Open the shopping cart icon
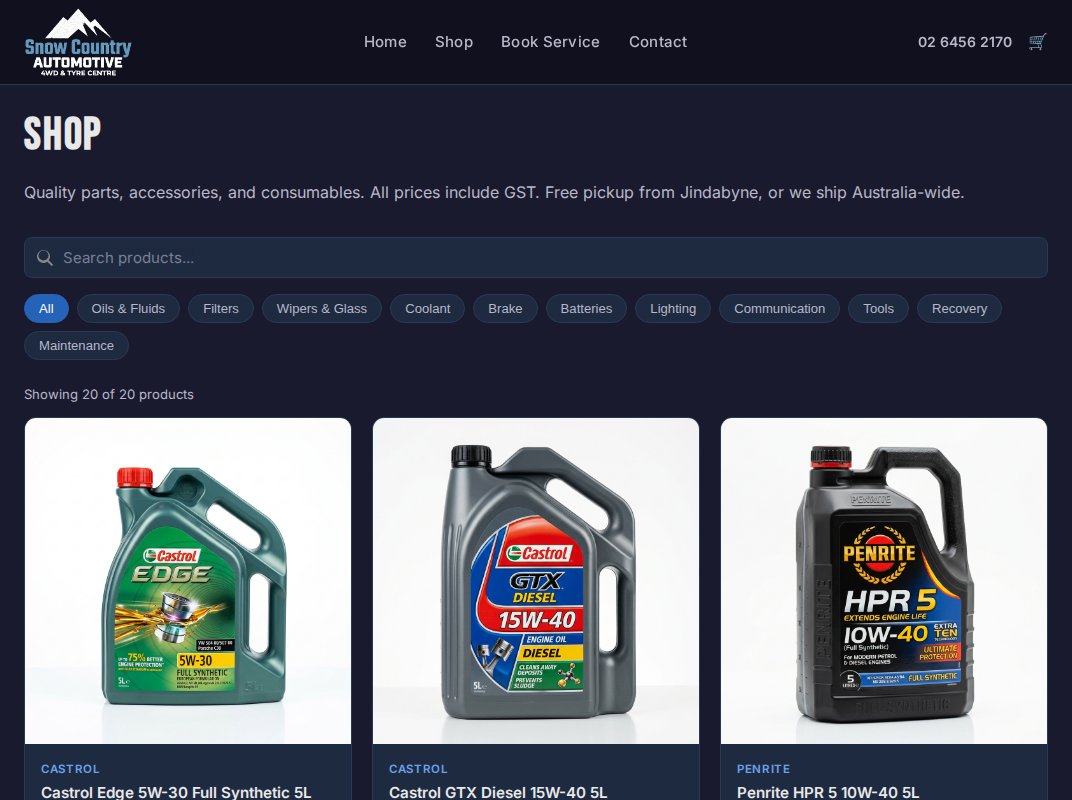This screenshot has height=800, width=1072. [x=1037, y=42]
